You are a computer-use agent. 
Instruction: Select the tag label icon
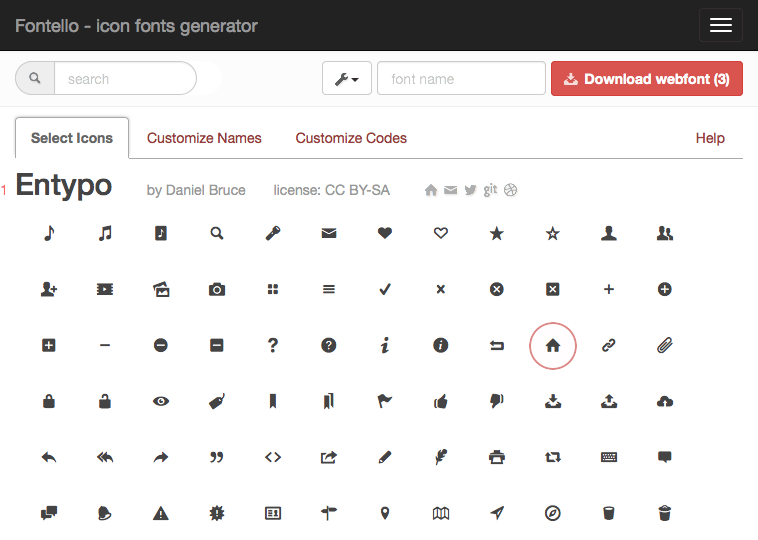tap(217, 401)
